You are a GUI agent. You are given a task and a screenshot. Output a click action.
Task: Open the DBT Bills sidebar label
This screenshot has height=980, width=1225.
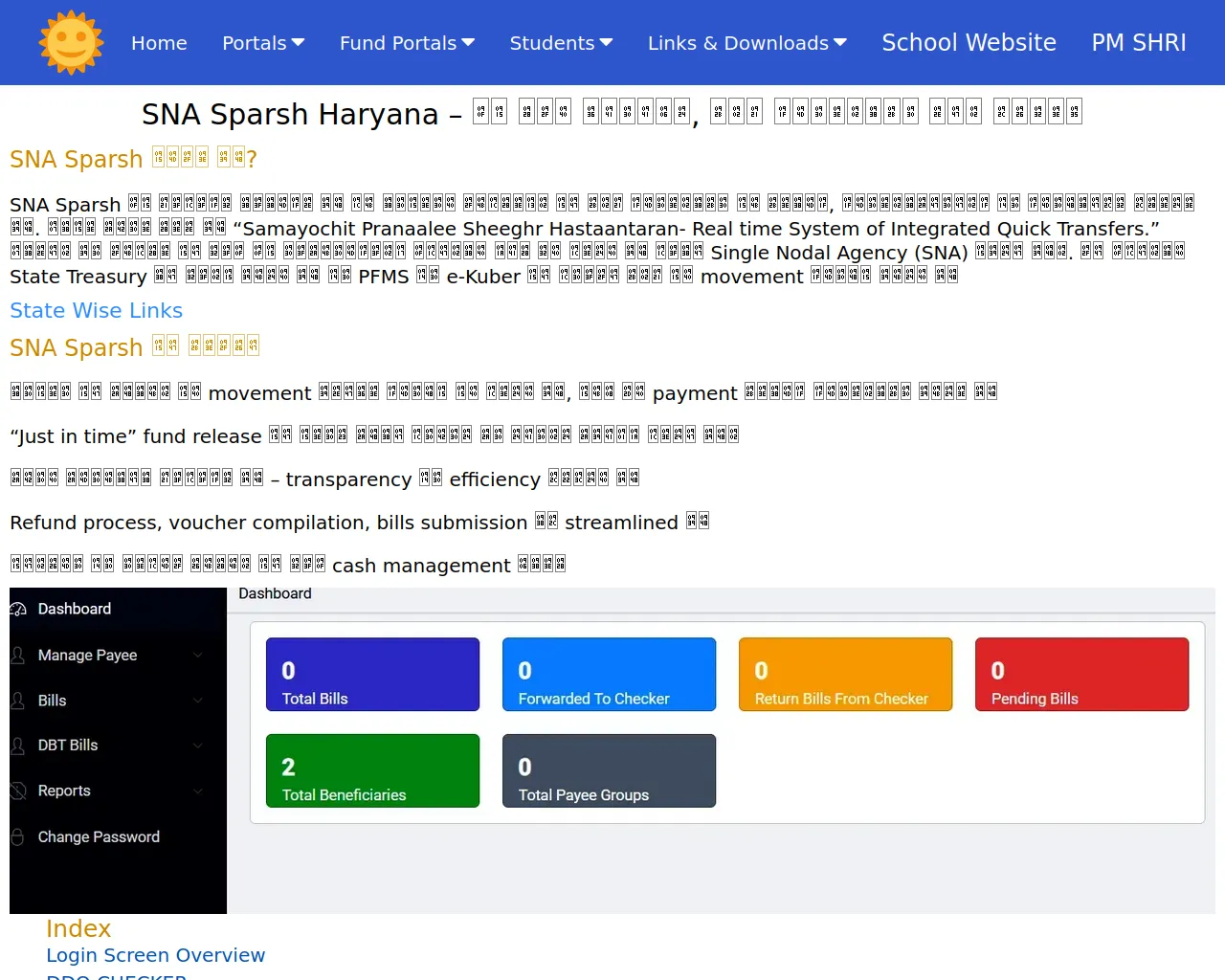[68, 745]
